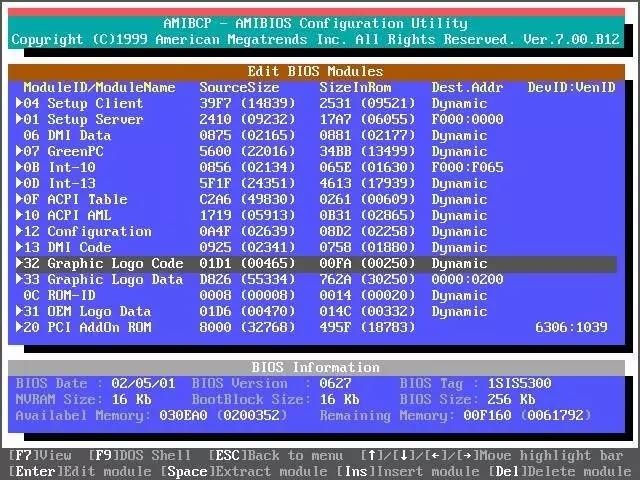Click the arrow marker beside ACPI AML
Screen dimensions: 640x480
coord(19,216)
